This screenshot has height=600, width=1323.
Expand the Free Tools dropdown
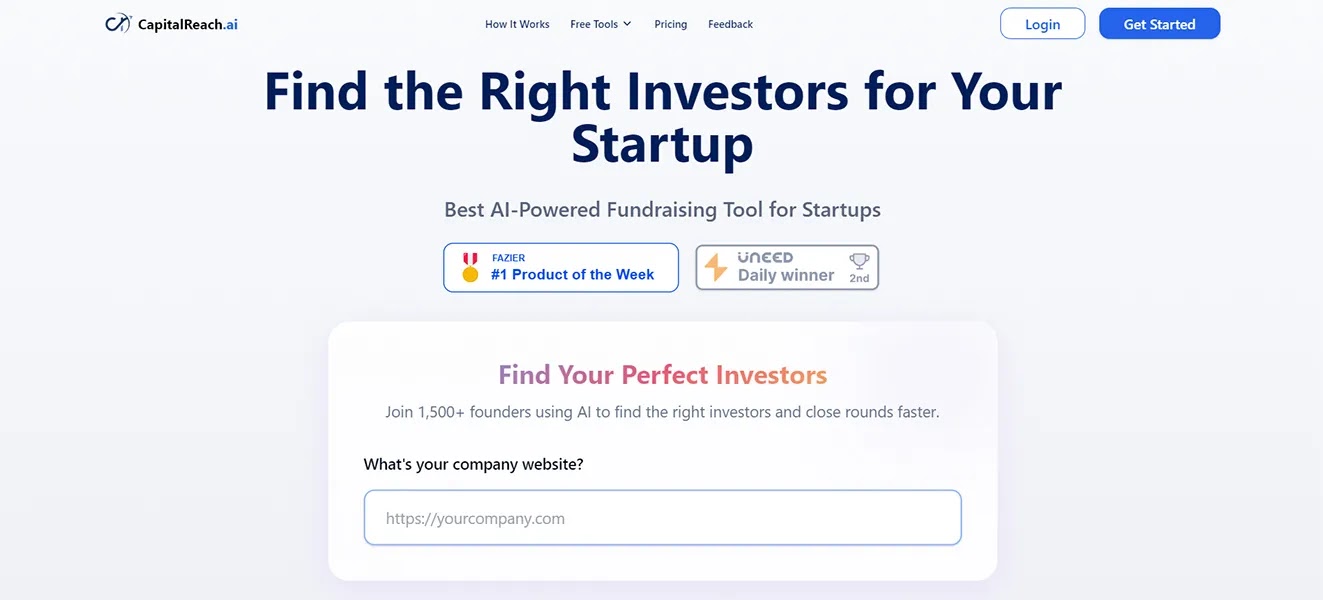(x=600, y=23)
